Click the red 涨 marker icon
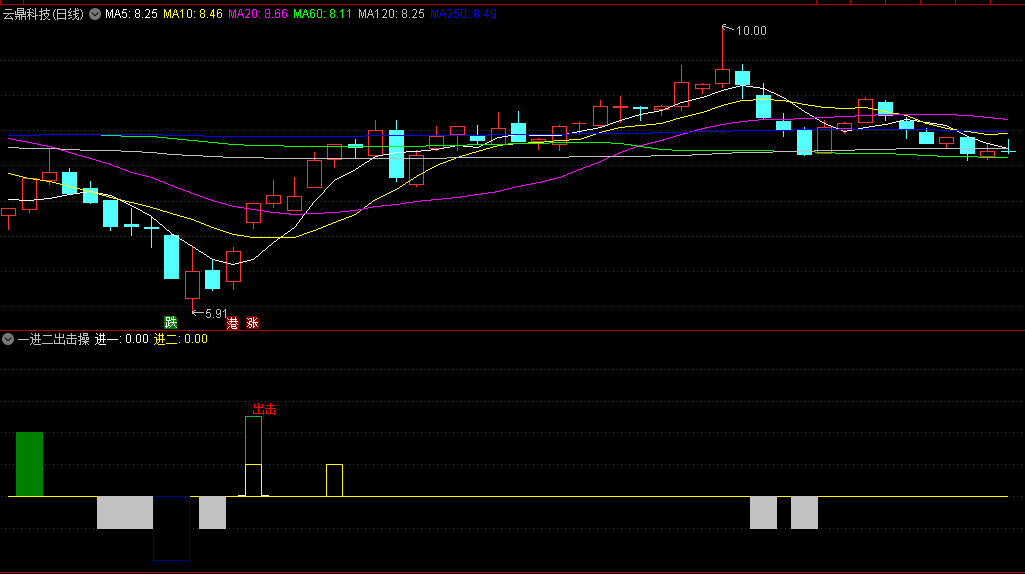The width and height of the screenshot is (1025, 574). coord(252,323)
